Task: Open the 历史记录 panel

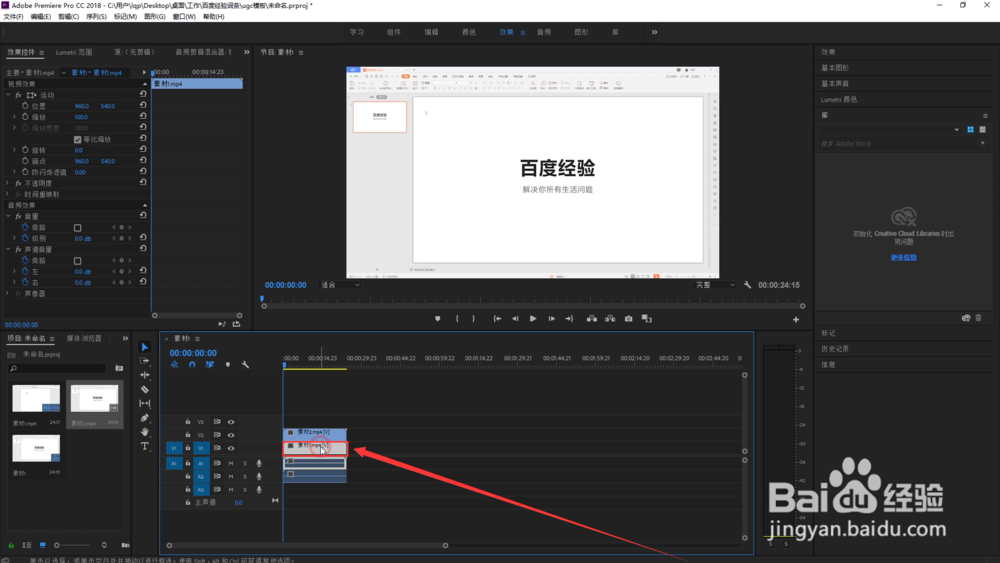Action: click(x=835, y=349)
